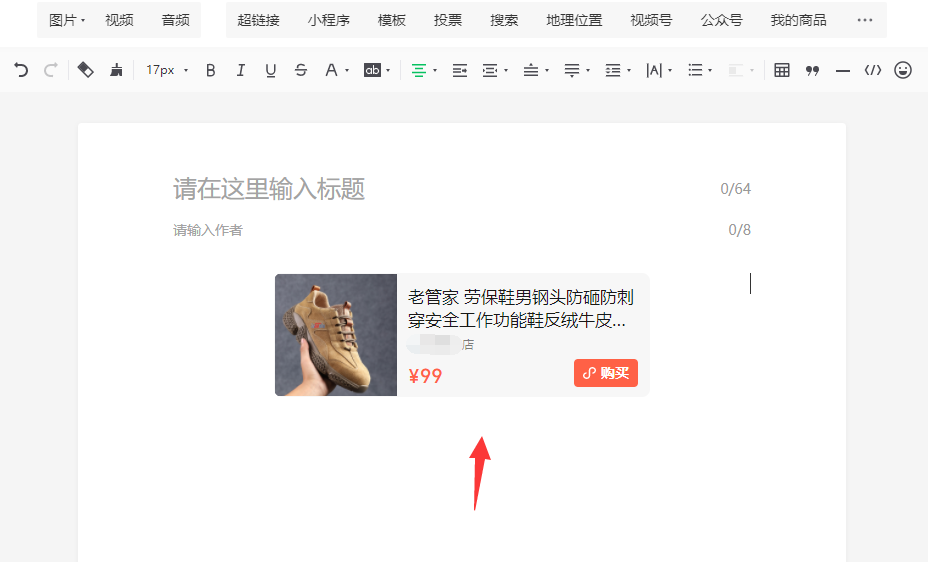The width and height of the screenshot is (928, 562).
Task: Open 我的商品
Action: pos(798,20)
